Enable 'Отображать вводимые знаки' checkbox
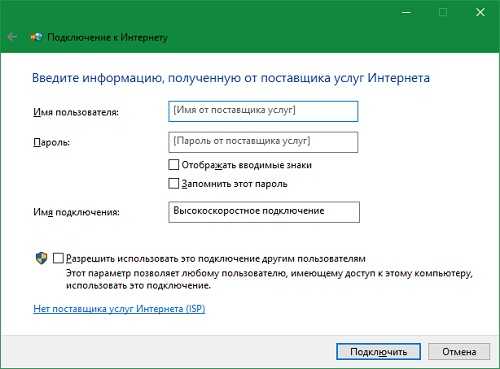This screenshot has height=369, width=500. click(174, 164)
